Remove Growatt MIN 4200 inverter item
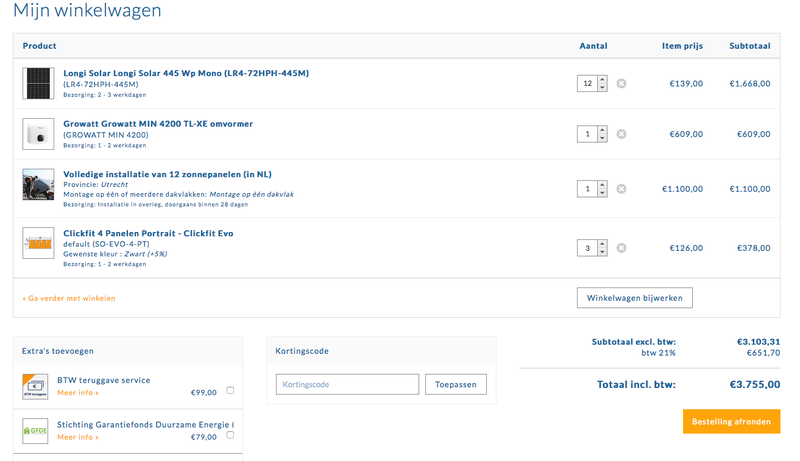This screenshot has width=800, height=461. (621, 133)
